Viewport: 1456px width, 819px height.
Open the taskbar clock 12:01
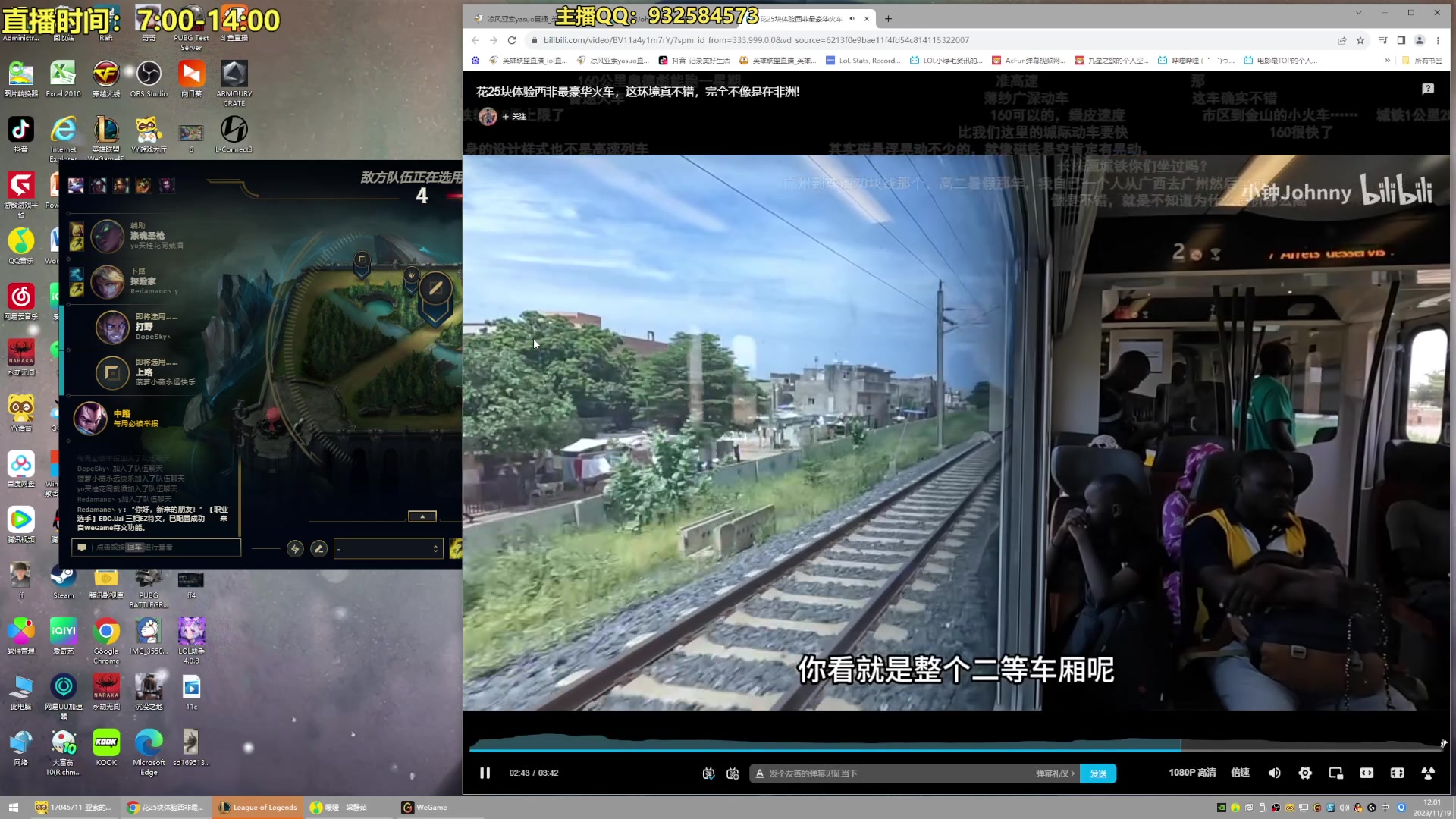point(1432,808)
